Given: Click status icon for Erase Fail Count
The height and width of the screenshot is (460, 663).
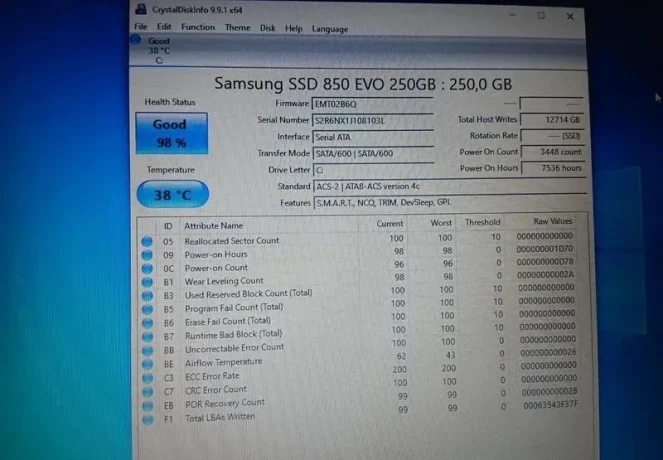Looking at the screenshot, I should click(148, 323).
